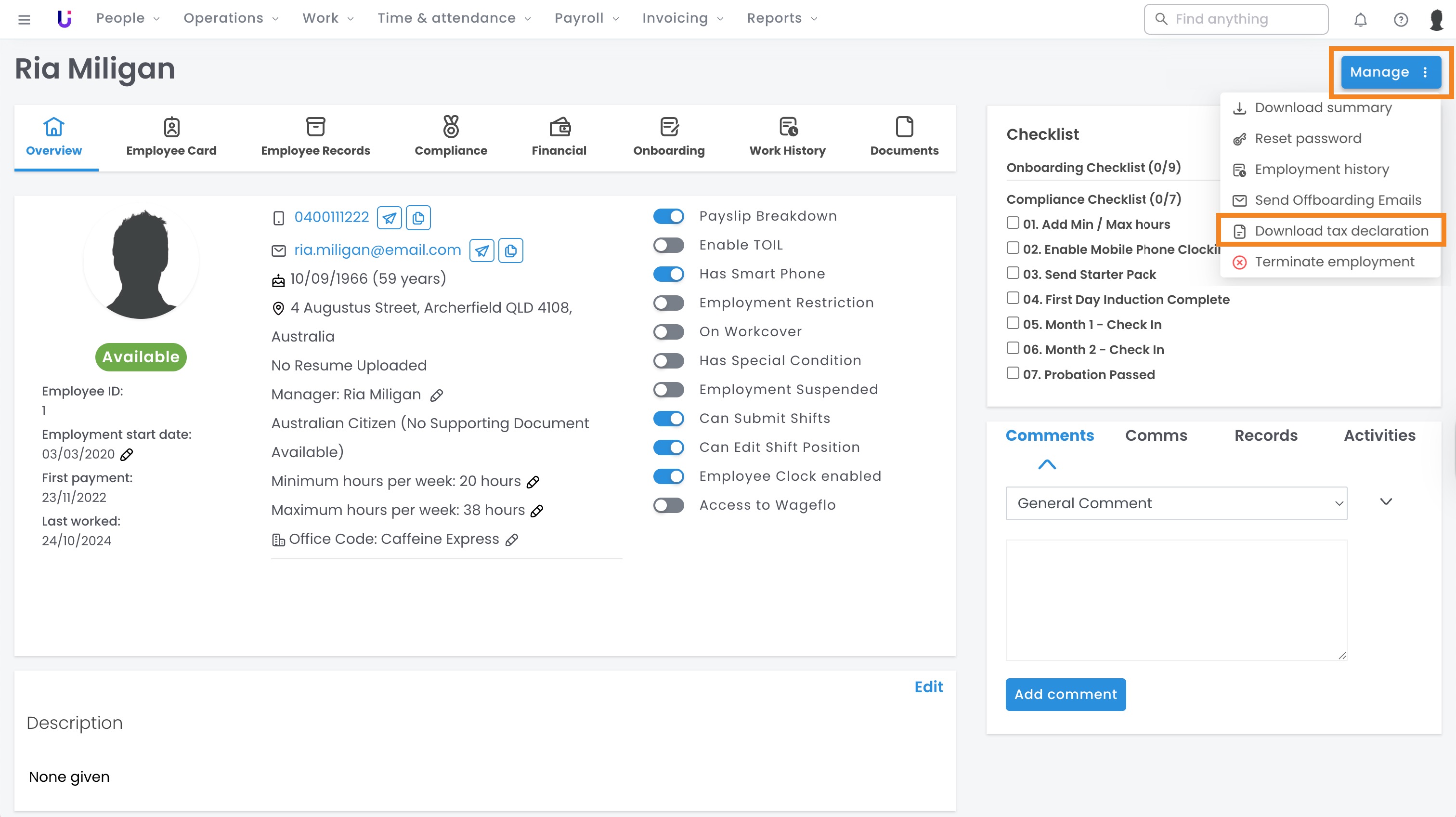Edit Manager with pencil icon
The image size is (1456, 817).
tap(436, 395)
